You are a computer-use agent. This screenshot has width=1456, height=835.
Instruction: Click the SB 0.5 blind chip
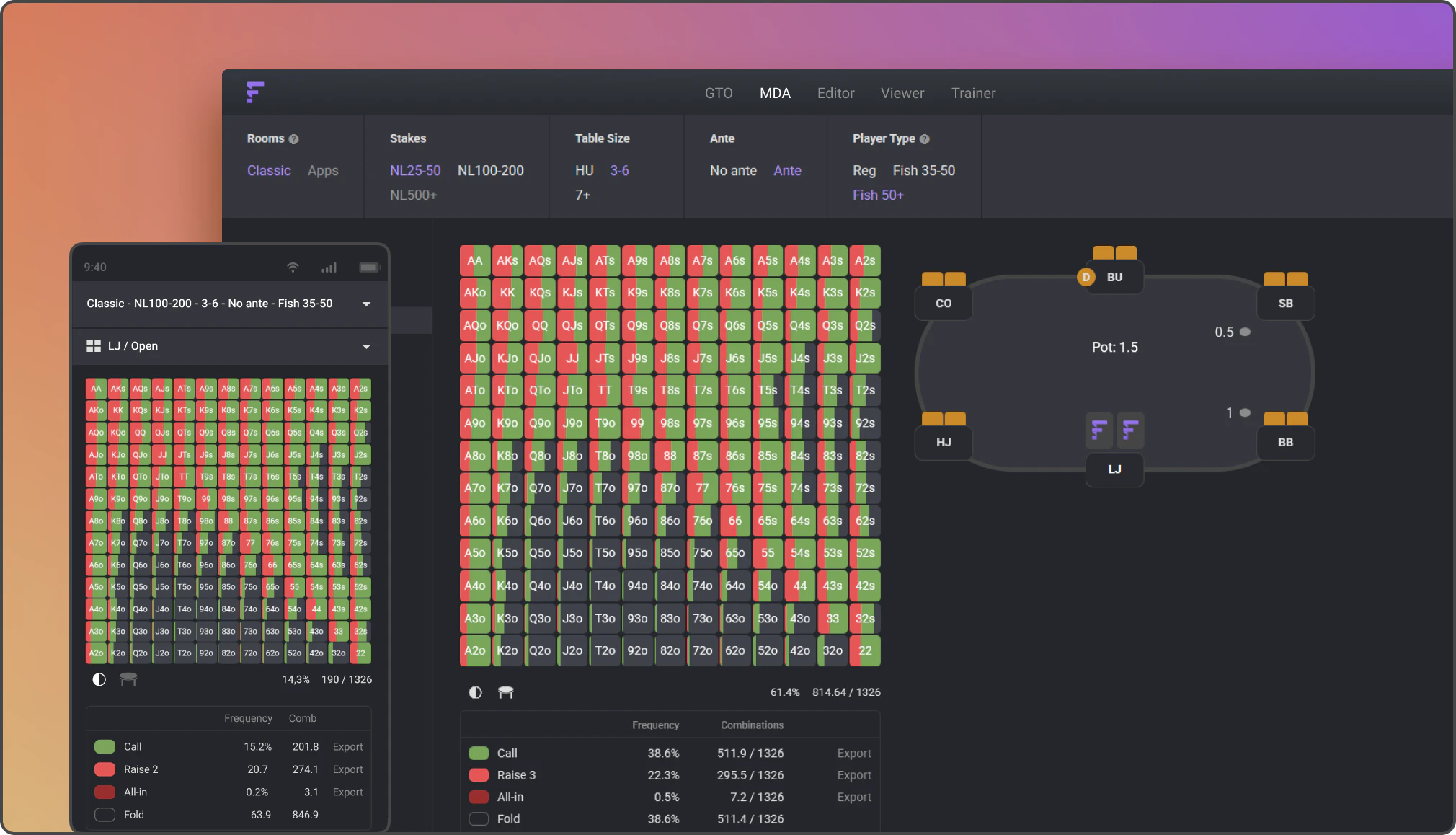pyautogui.click(x=1245, y=332)
